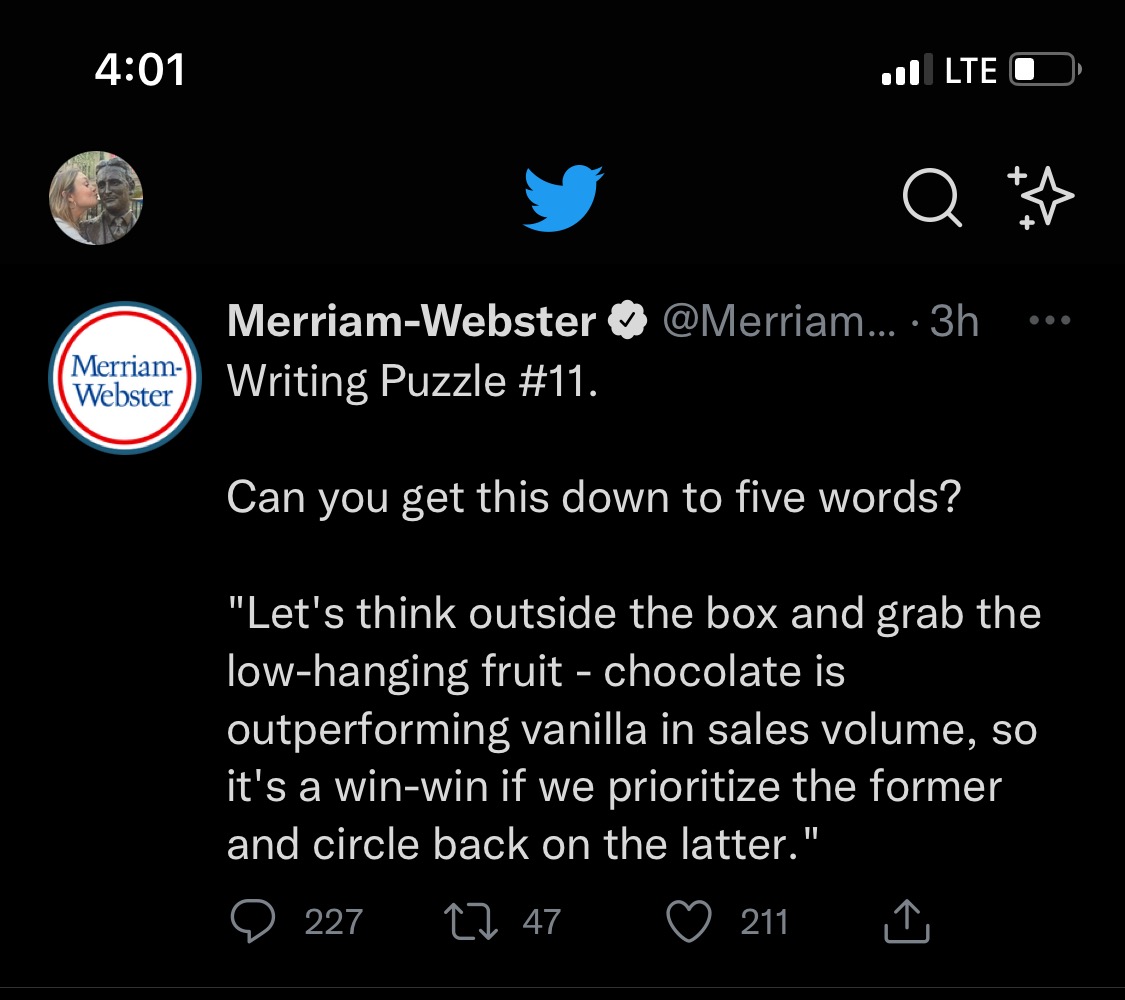
Task: Reply to the Writing Puzzle tweet
Action: (x=252, y=921)
